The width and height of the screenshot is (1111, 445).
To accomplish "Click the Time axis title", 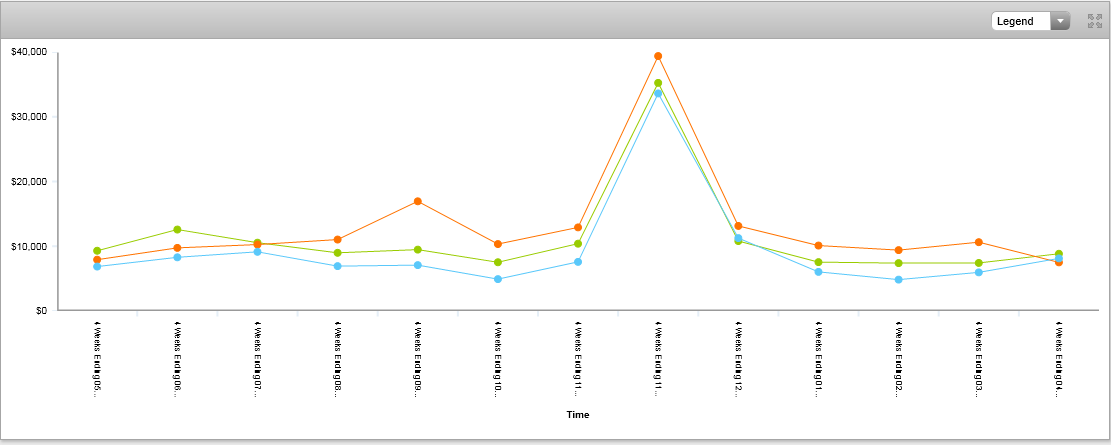I will [x=578, y=414].
